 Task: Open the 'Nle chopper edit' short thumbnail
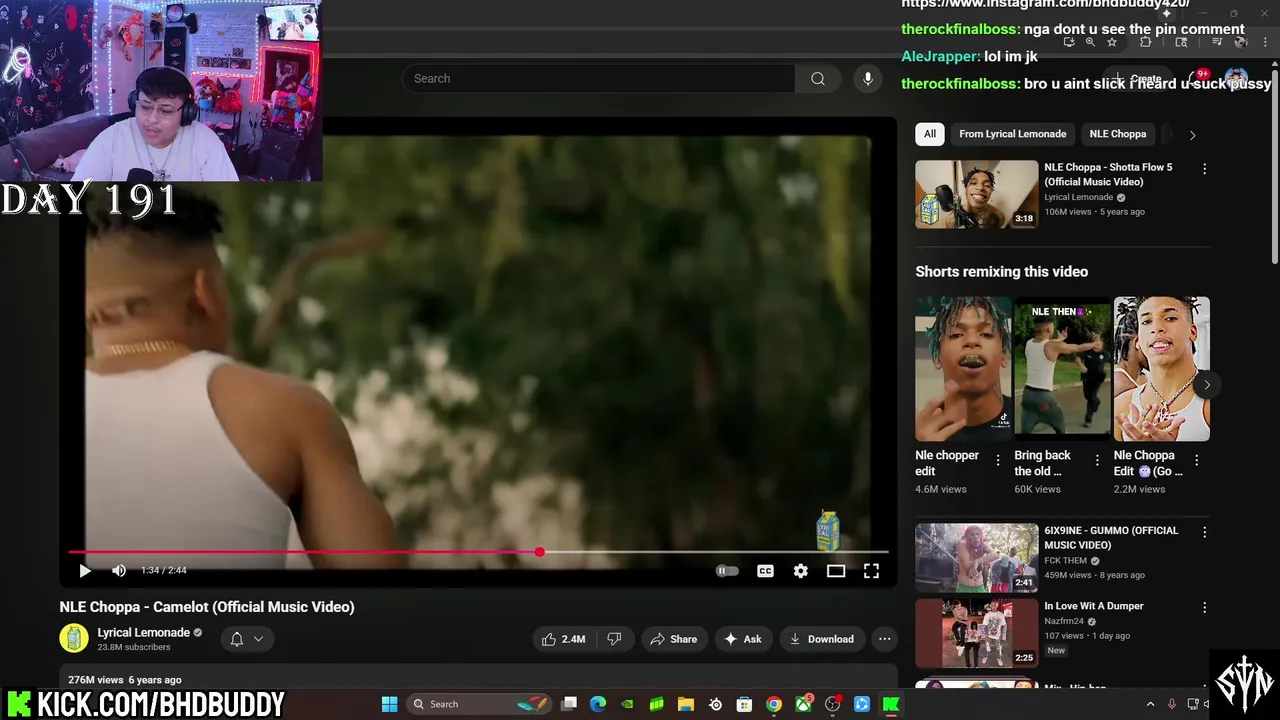pos(963,368)
